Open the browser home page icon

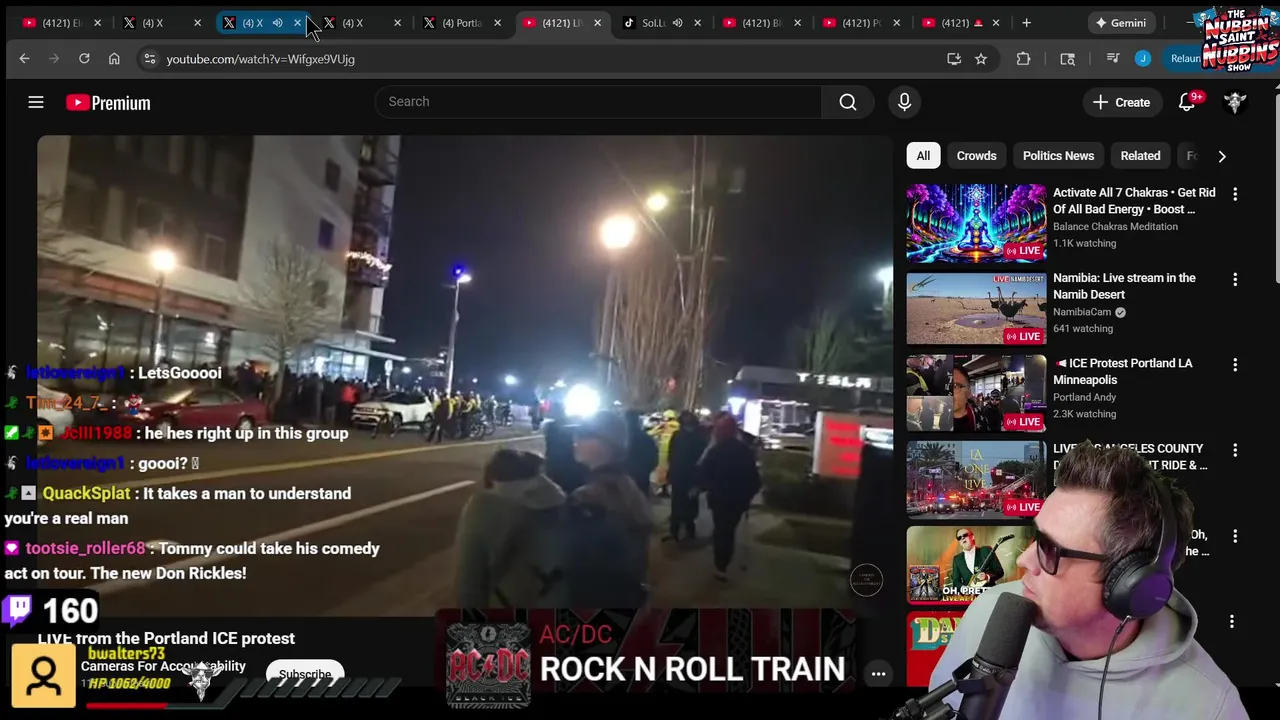coord(114,59)
